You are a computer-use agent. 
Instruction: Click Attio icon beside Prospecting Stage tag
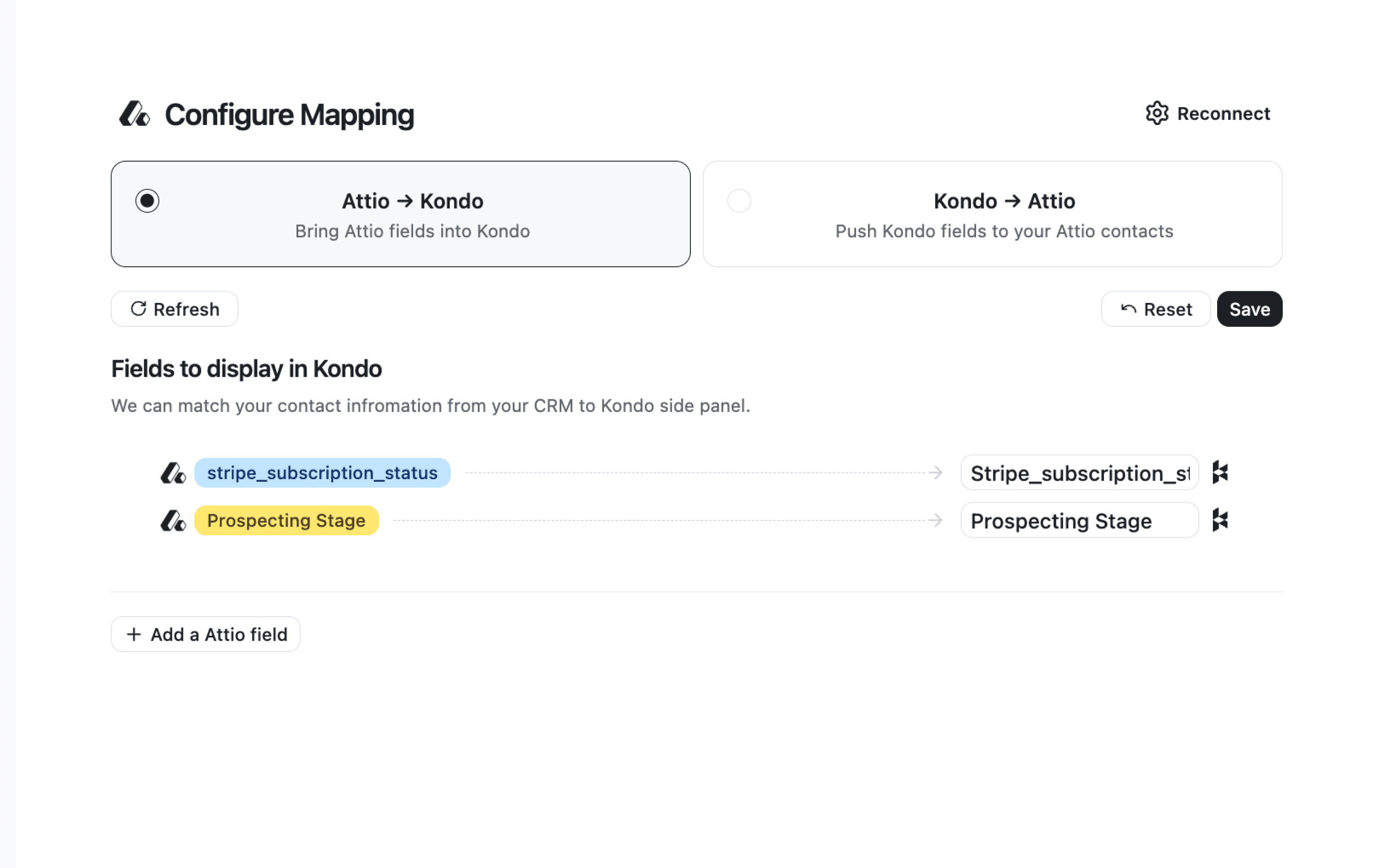click(x=173, y=521)
